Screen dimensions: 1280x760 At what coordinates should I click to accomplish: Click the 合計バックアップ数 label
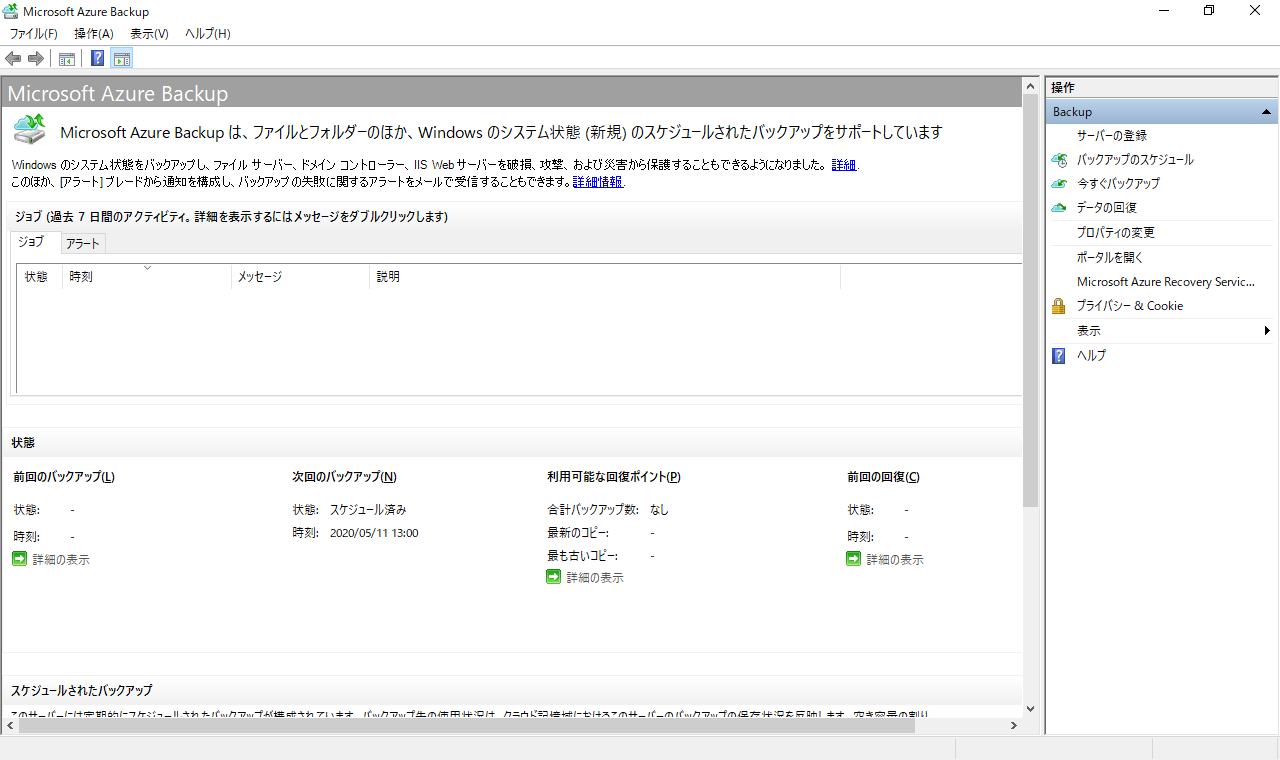[592, 509]
